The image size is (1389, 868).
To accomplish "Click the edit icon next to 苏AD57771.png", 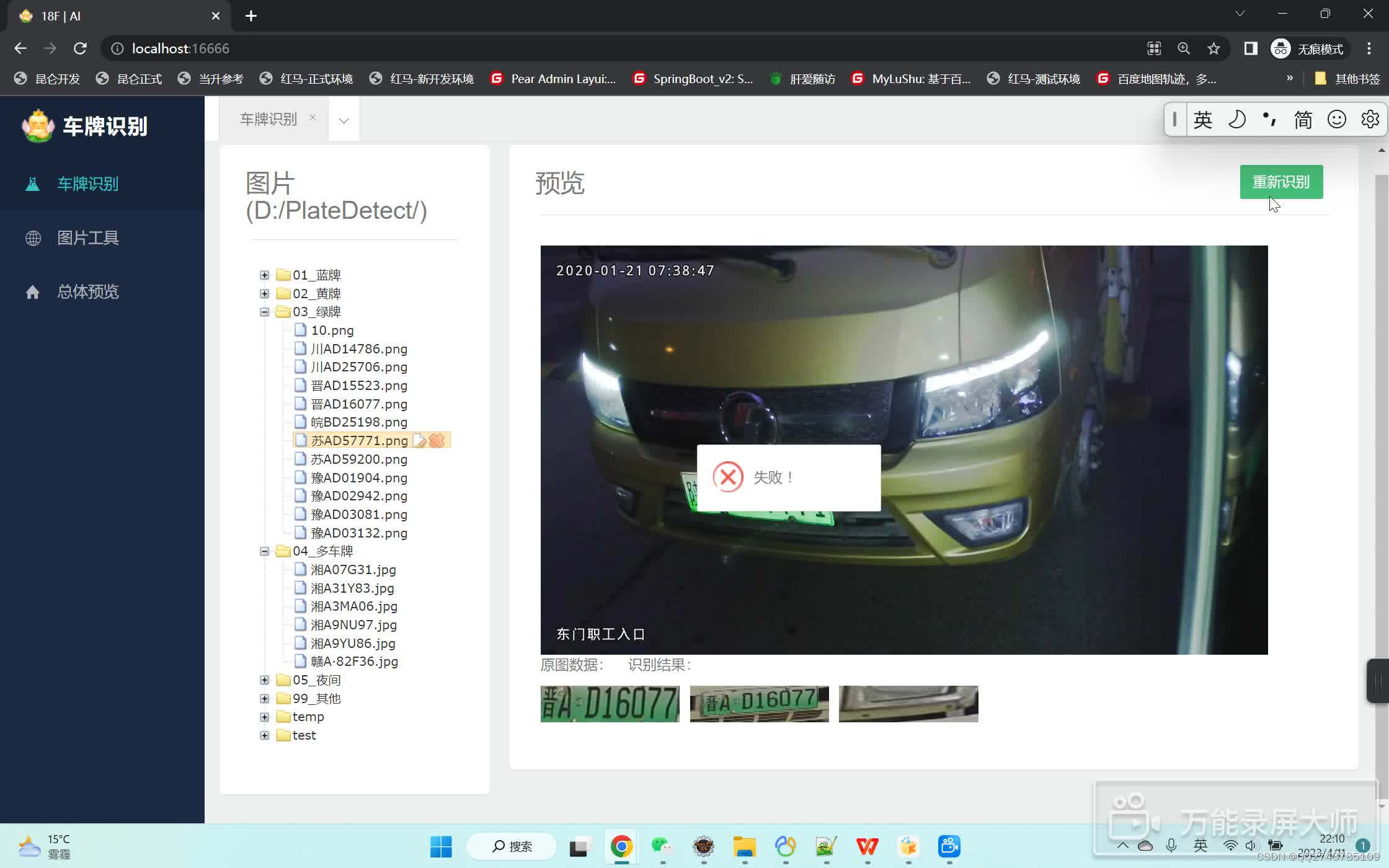I will click(420, 441).
